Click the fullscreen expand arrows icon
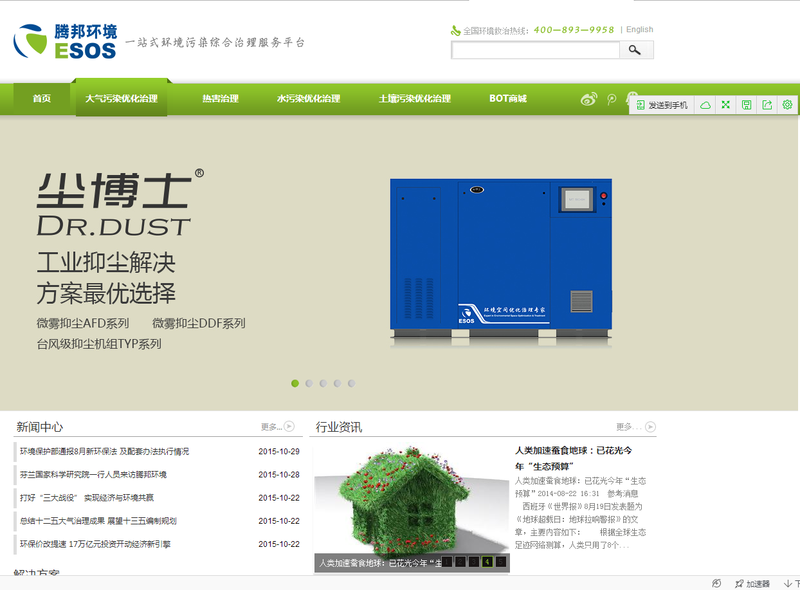Screen dimensions: 800x590 click(726, 105)
